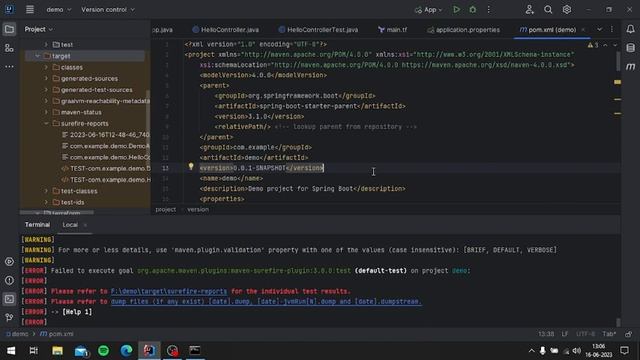640x360 pixels.
Task: Expand the generated-sources folder
Action: pyautogui.click(x=46, y=78)
